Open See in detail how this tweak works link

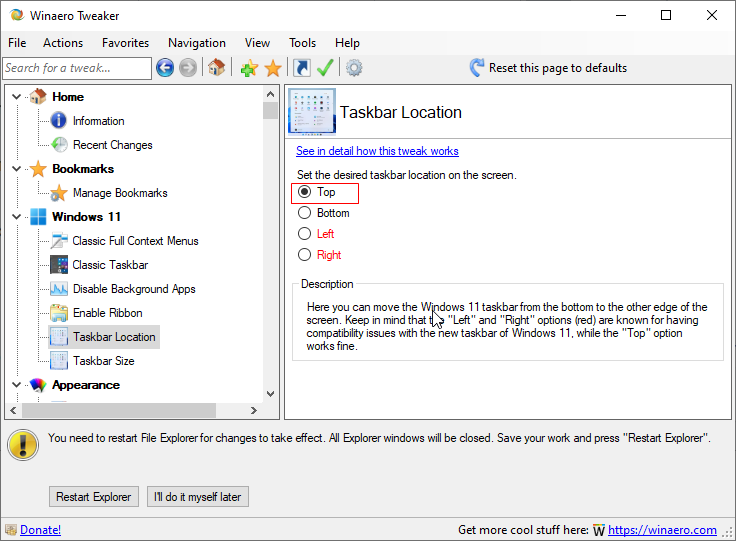pos(377,151)
